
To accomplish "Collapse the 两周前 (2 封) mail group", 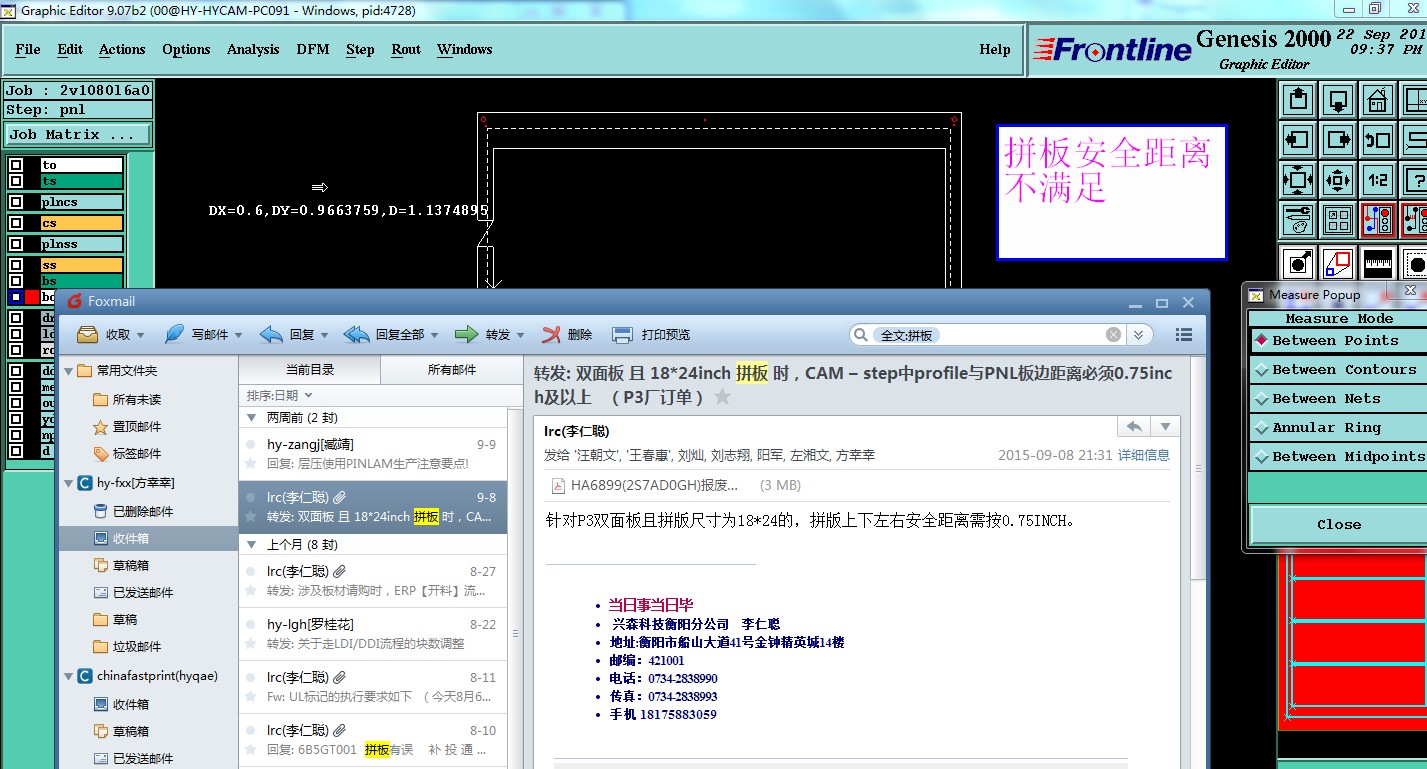I will [x=252, y=417].
